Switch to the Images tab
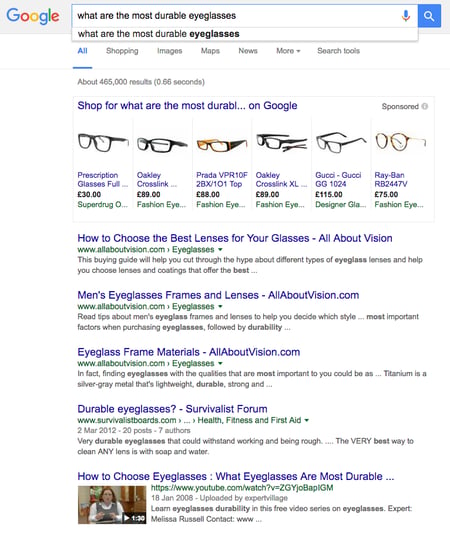 click(x=170, y=51)
